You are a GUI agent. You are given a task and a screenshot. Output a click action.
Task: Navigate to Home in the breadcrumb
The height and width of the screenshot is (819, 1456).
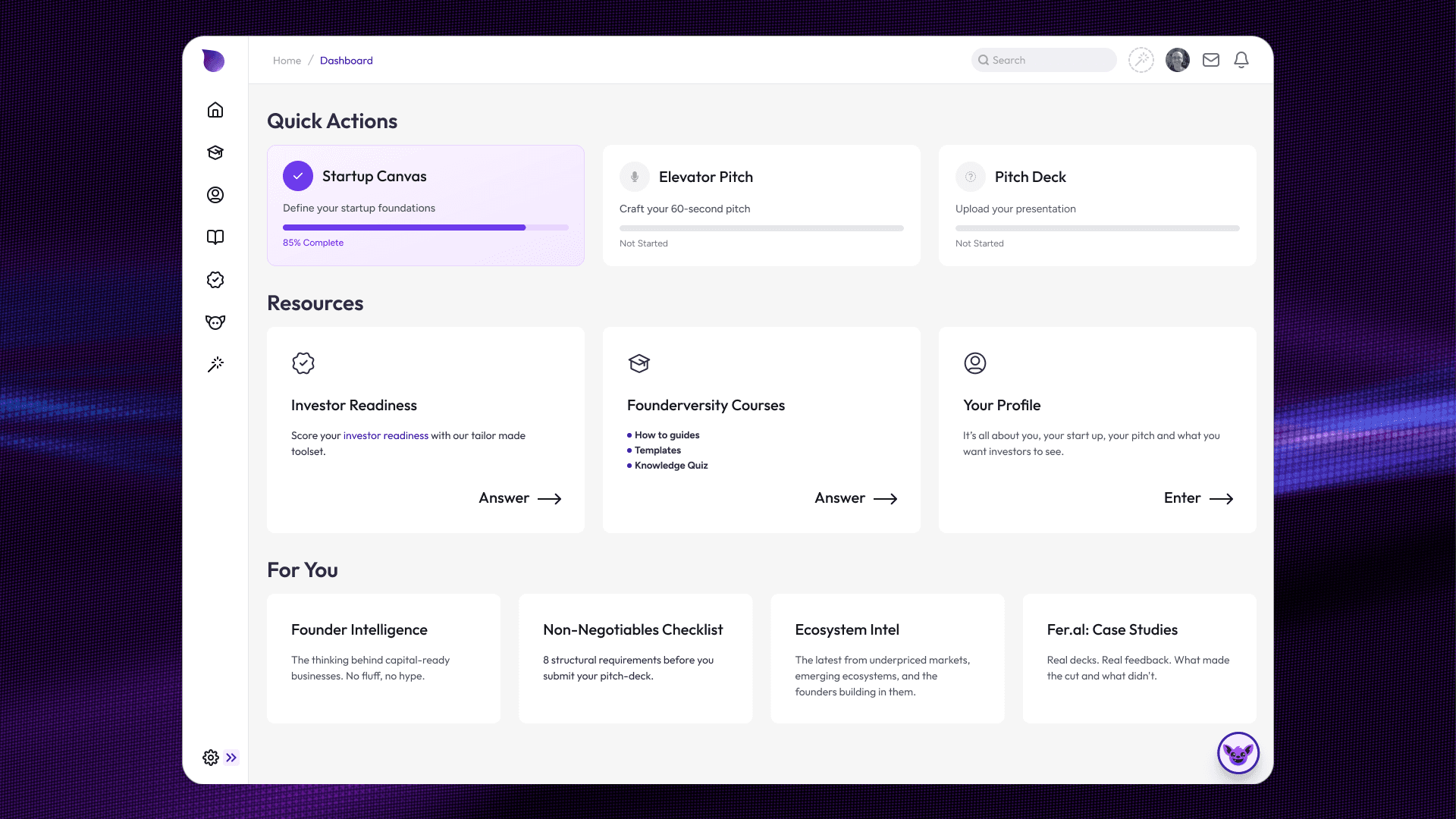coord(287,60)
